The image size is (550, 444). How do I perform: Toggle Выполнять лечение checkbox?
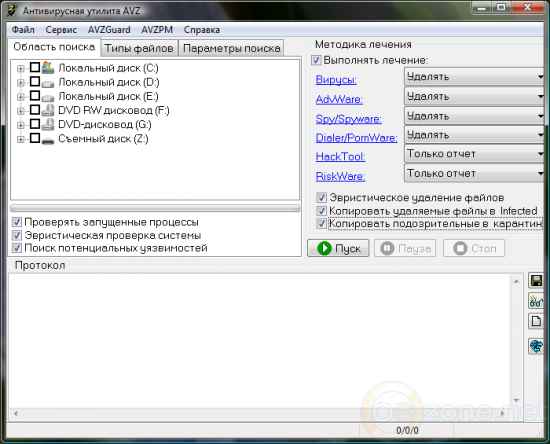click(316, 60)
